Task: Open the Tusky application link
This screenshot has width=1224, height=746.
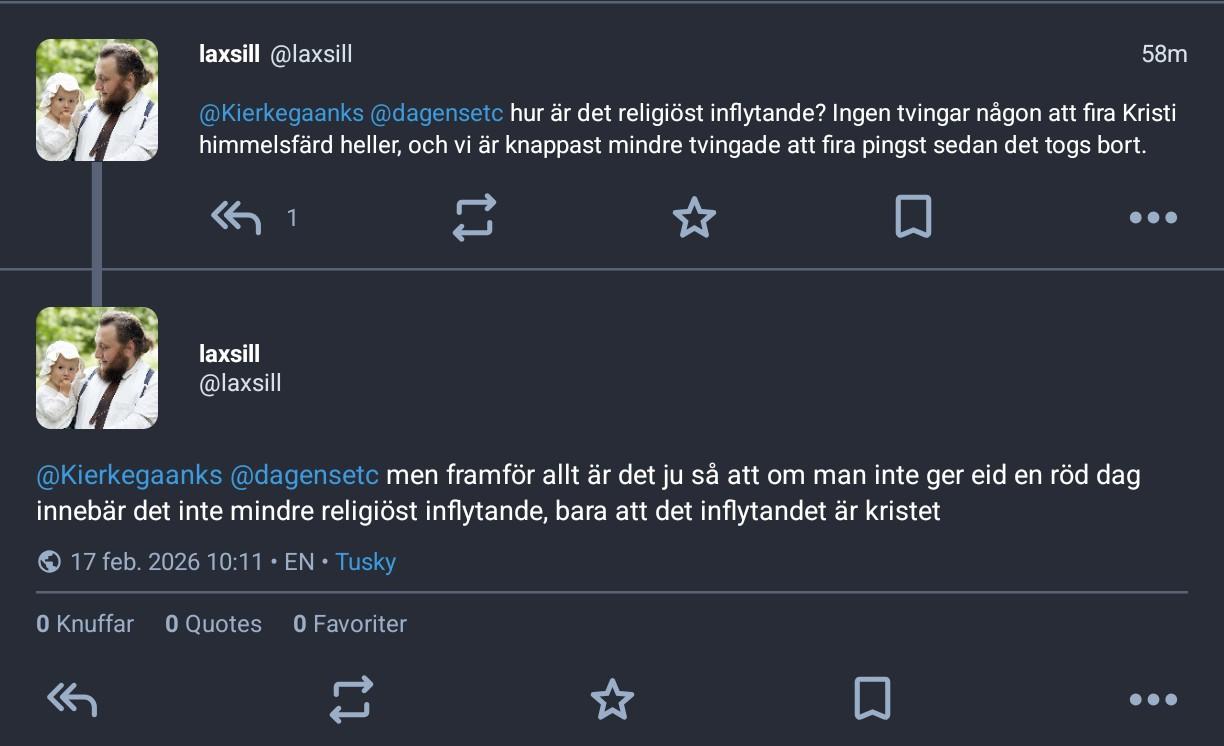Action: 365,562
